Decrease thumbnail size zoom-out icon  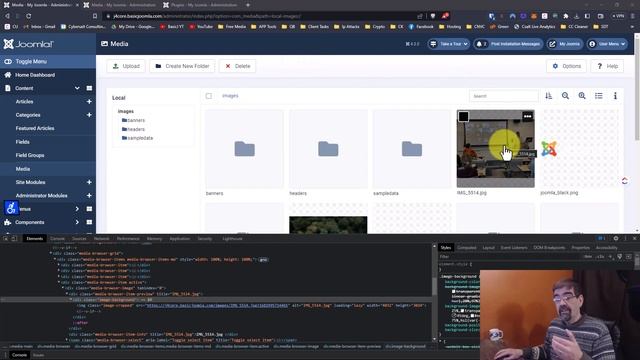565,96
